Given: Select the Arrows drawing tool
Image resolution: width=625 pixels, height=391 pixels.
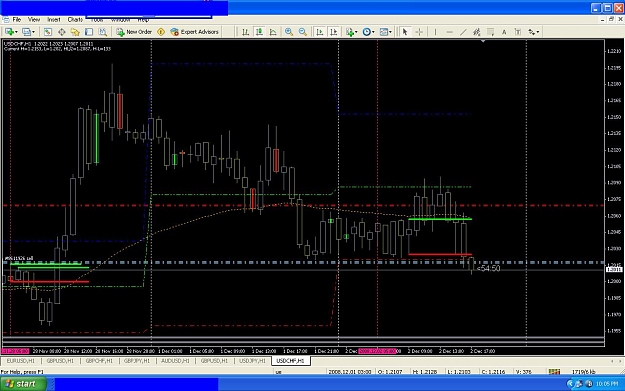Looking at the screenshot, I should click(x=532, y=32).
